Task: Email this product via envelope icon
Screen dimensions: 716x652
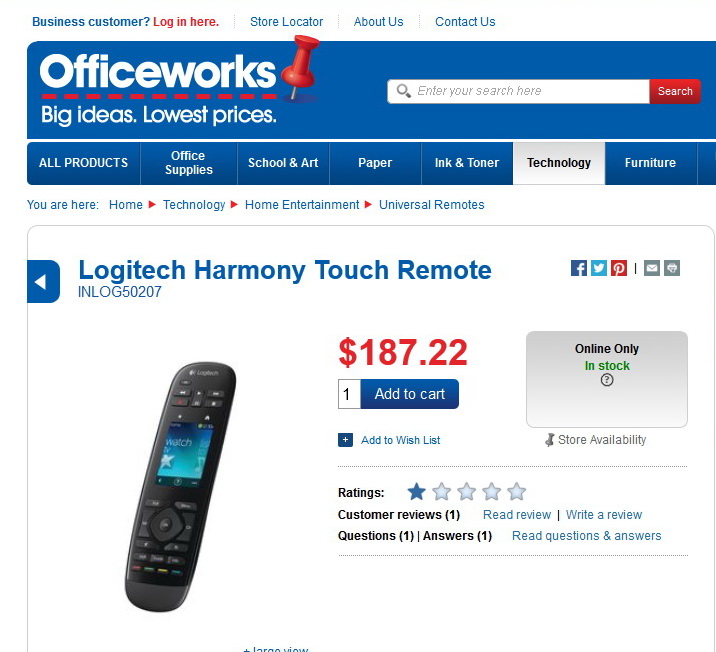Action: pyautogui.click(x=652, y=268)
